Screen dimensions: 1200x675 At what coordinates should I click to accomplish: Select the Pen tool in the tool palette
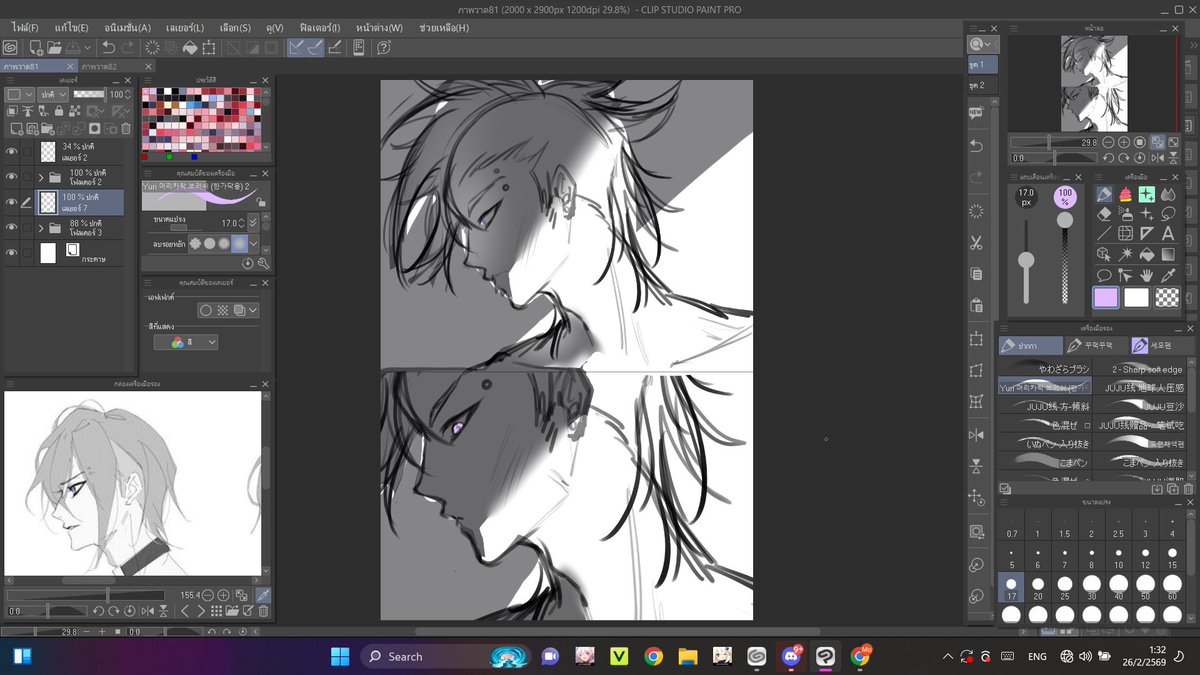[1105, 194]
